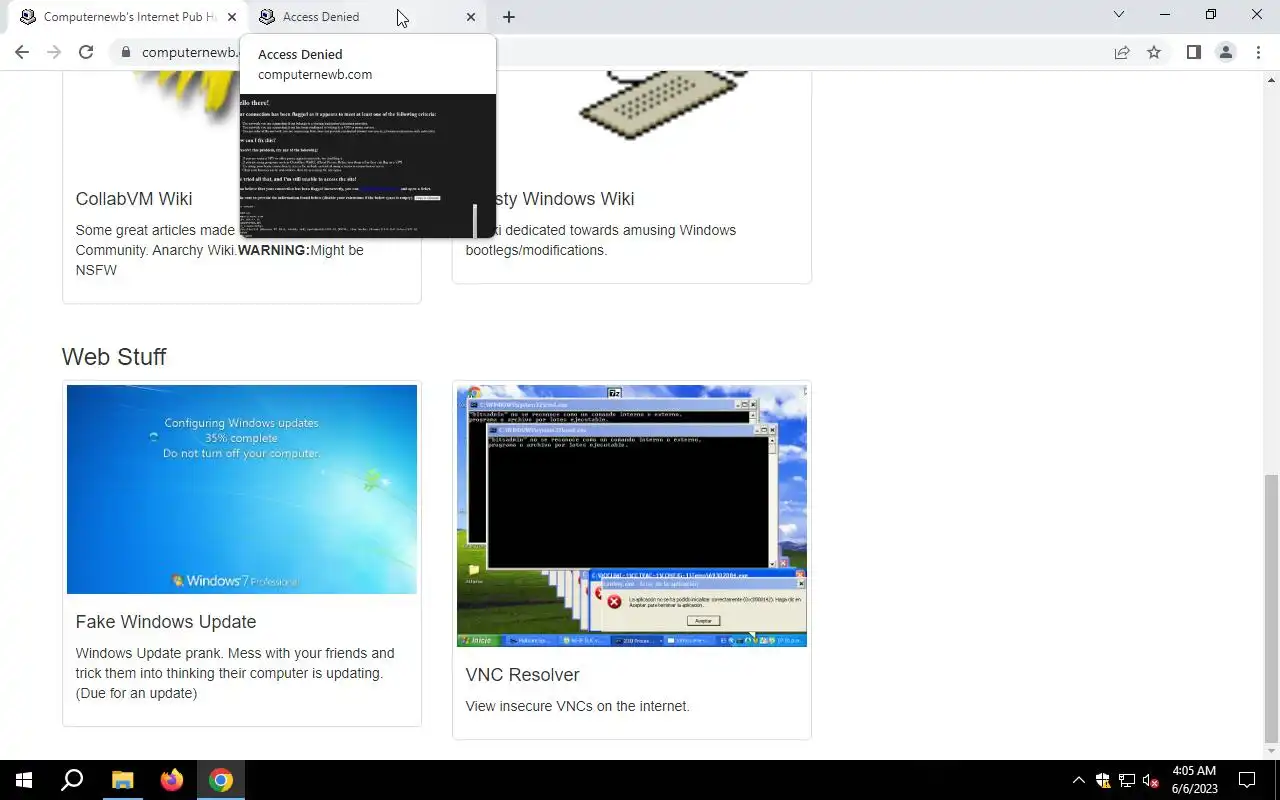The height and width of the screenshot is (800, 1280).
Task: Open the Fake Windows Update link
Action: coord(166,622)
